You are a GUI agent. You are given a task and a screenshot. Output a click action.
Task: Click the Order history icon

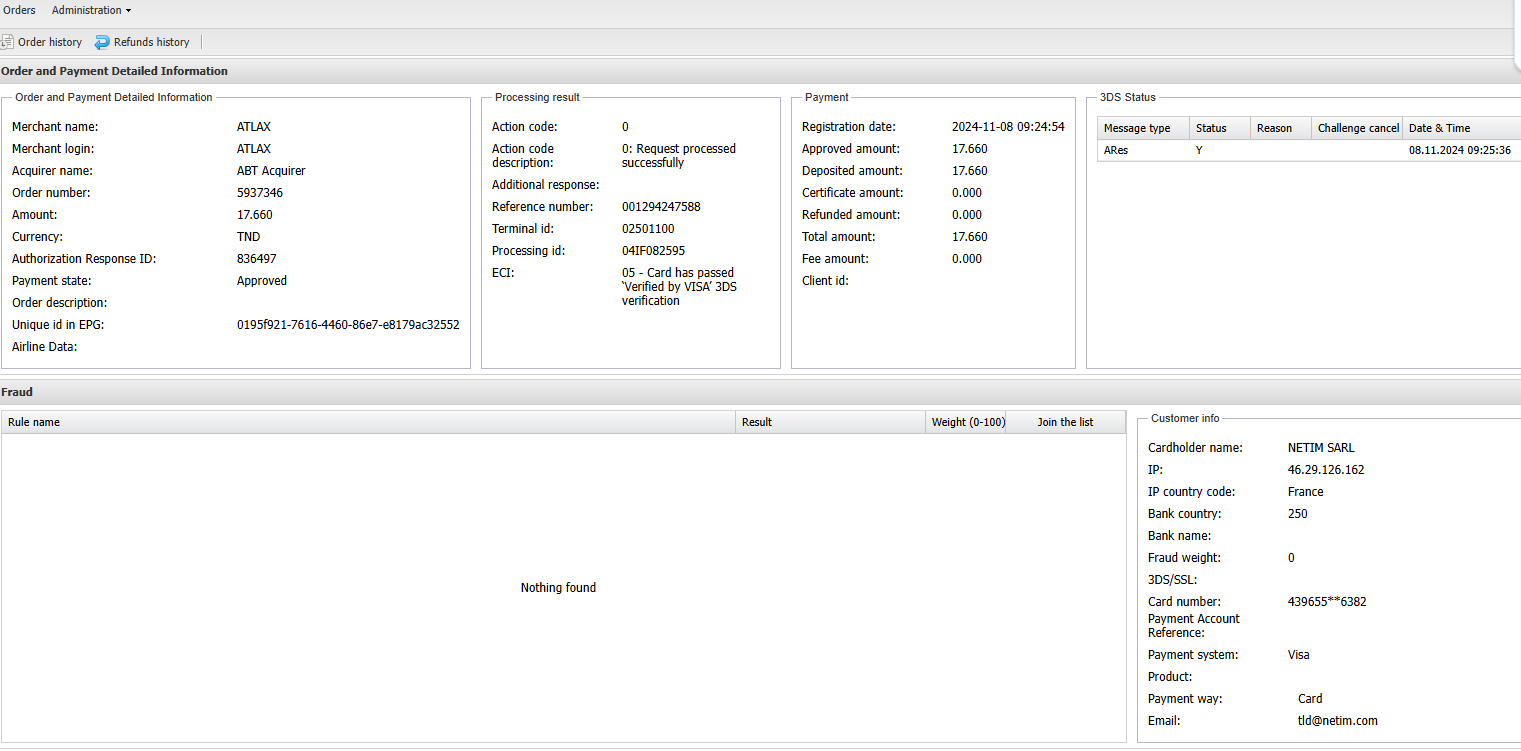coord(6,42)
